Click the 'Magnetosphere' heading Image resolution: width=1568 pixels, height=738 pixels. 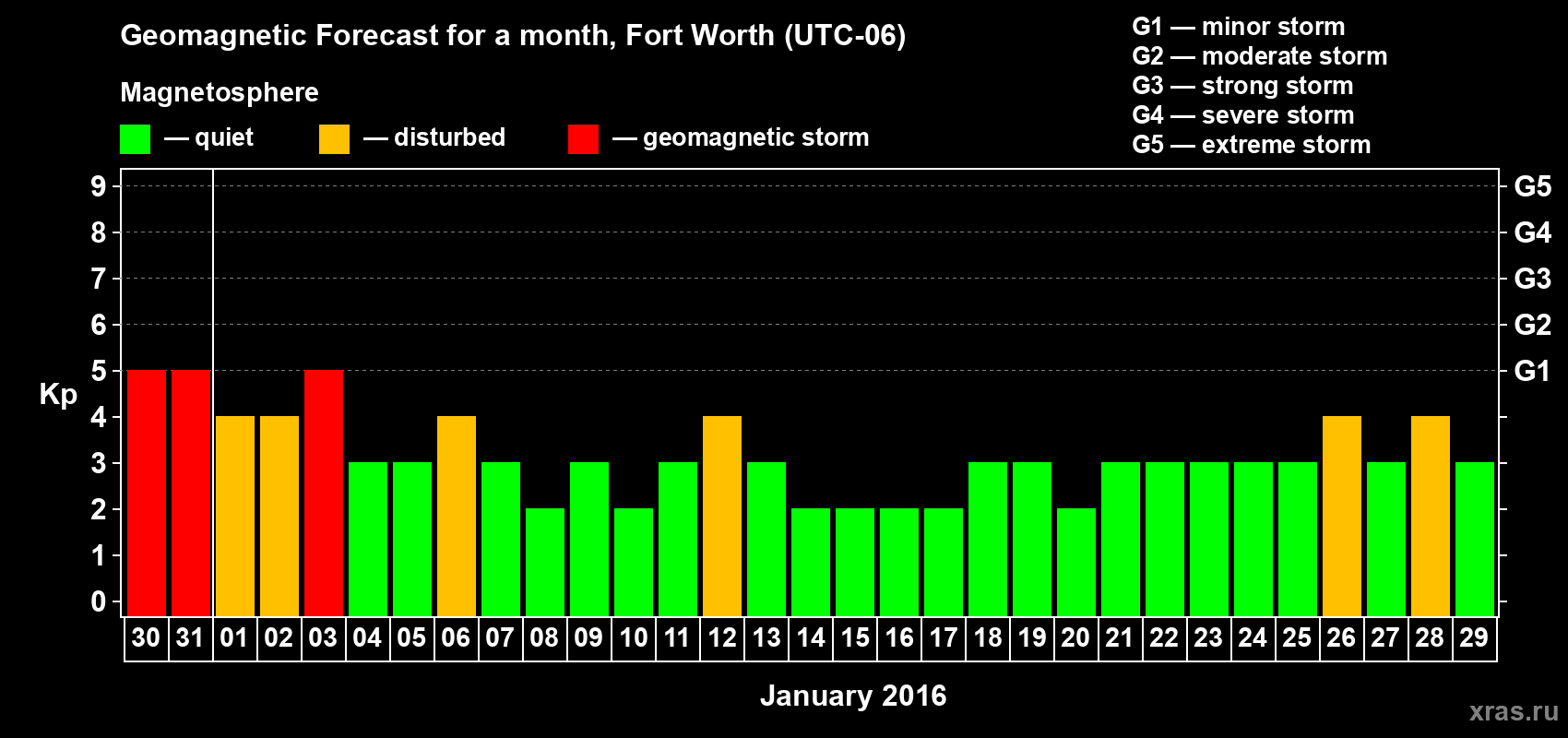pyautogui.click(x=220, y=92)
